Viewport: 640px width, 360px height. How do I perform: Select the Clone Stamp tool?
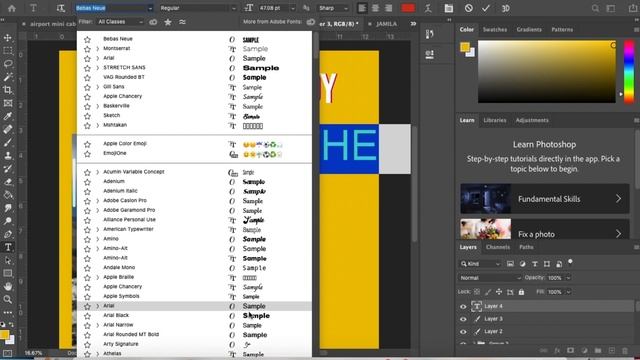(x=8, y=156)
